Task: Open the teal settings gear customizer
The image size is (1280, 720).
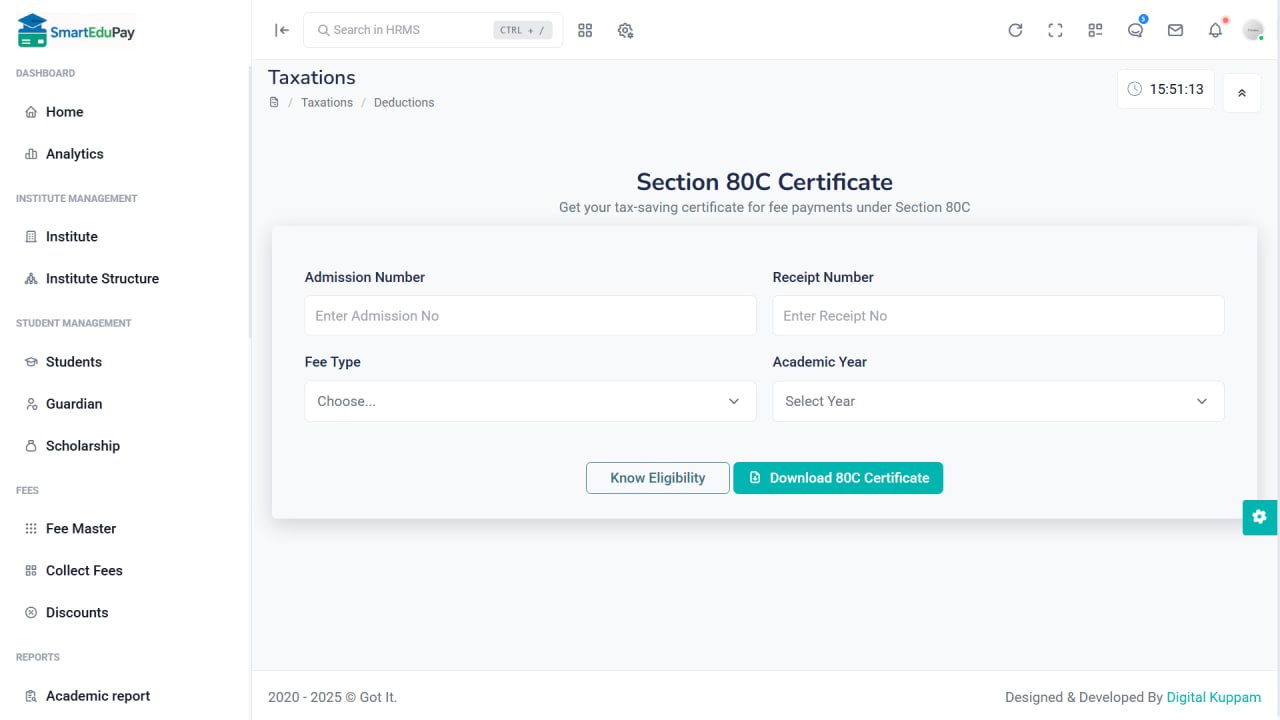Action: pos(1259,517)
